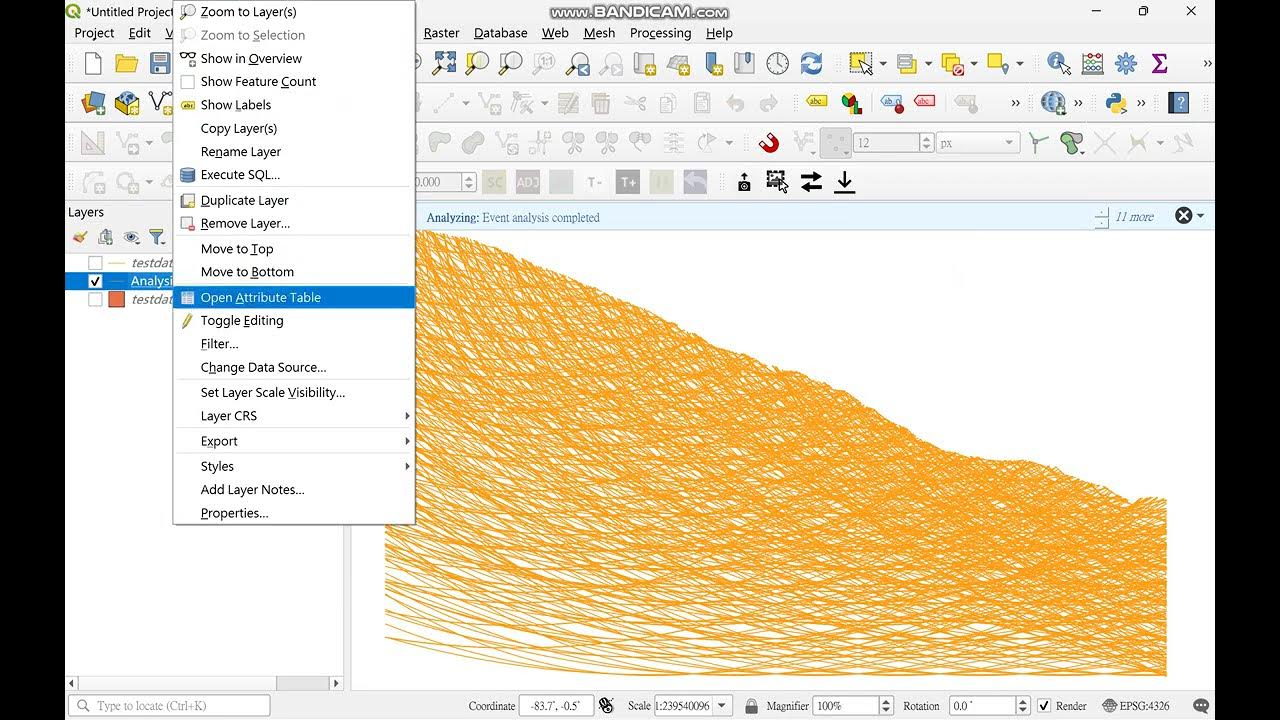Click the Zoom Full extent arrows icon

(x=444, y=64)
